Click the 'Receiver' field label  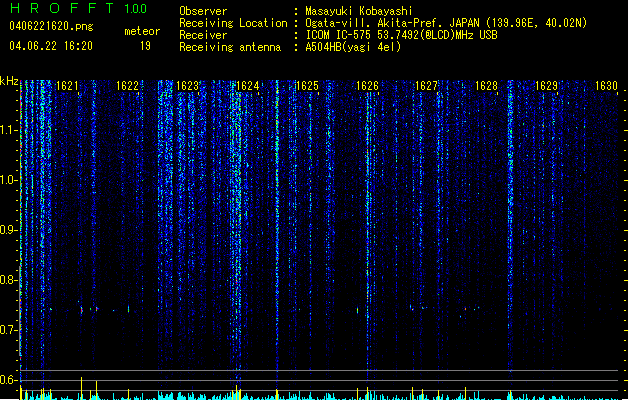[203, 35]
